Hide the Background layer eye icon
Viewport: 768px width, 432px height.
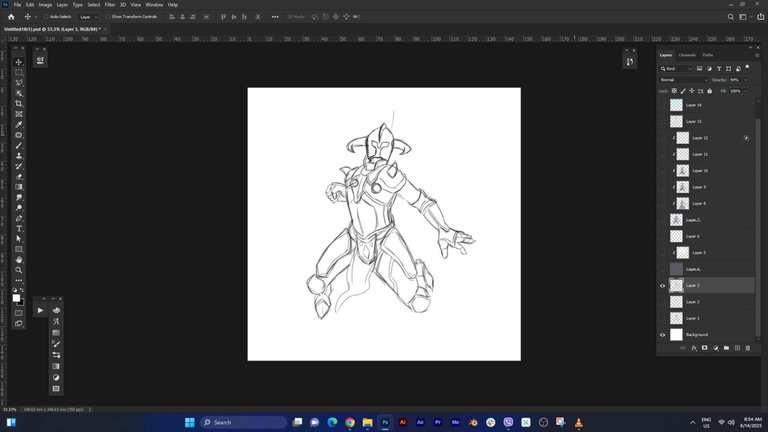pos(662,335)
